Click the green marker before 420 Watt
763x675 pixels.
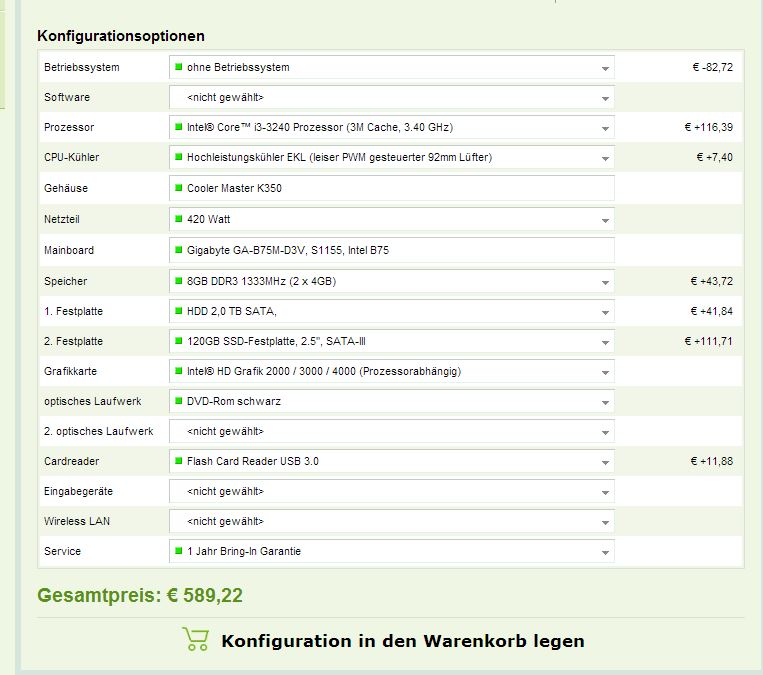pyautogui.click(x=179, y=219)
